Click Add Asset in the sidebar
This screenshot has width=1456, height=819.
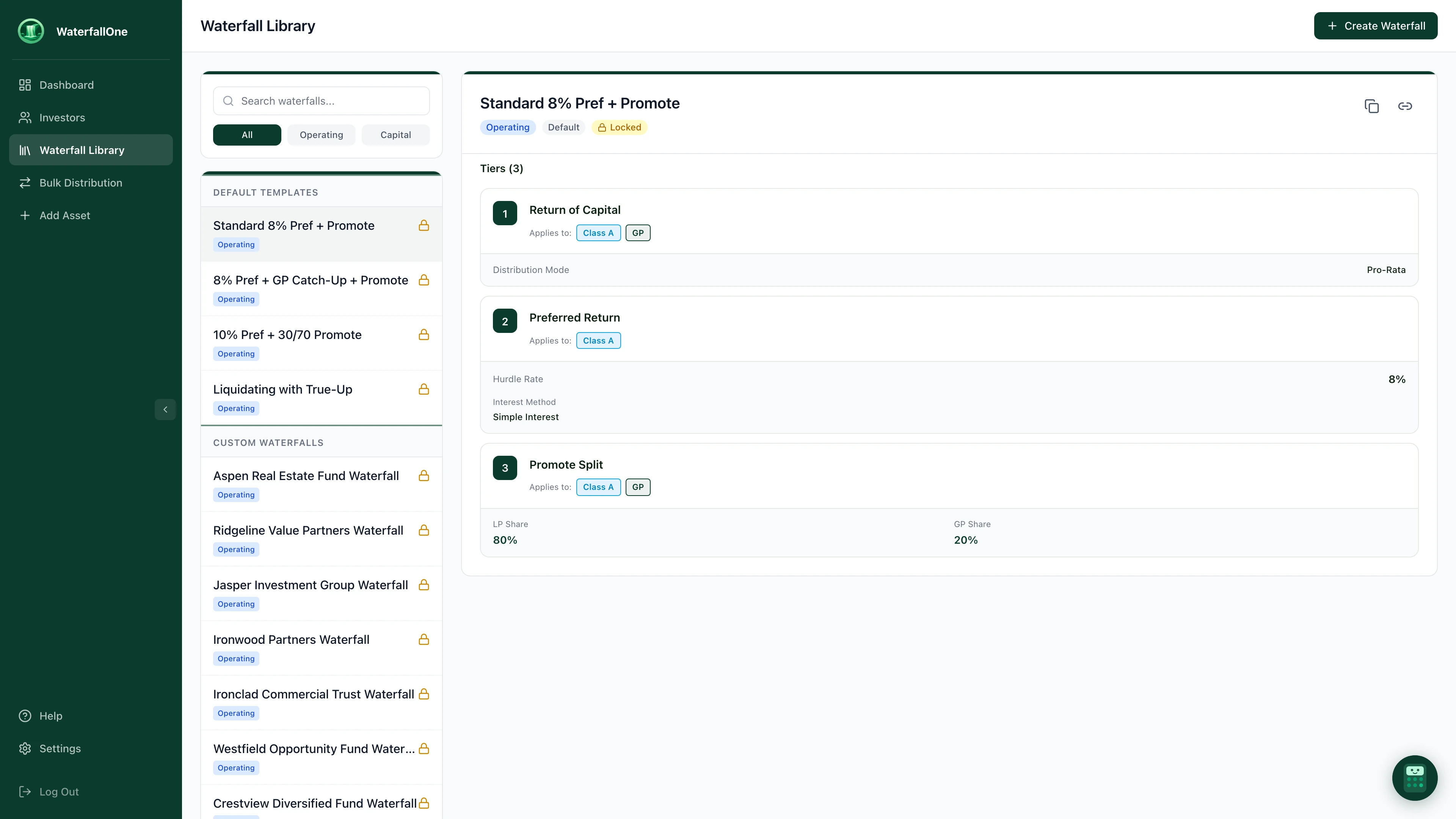pyautogui.click(x=64, y=215)
